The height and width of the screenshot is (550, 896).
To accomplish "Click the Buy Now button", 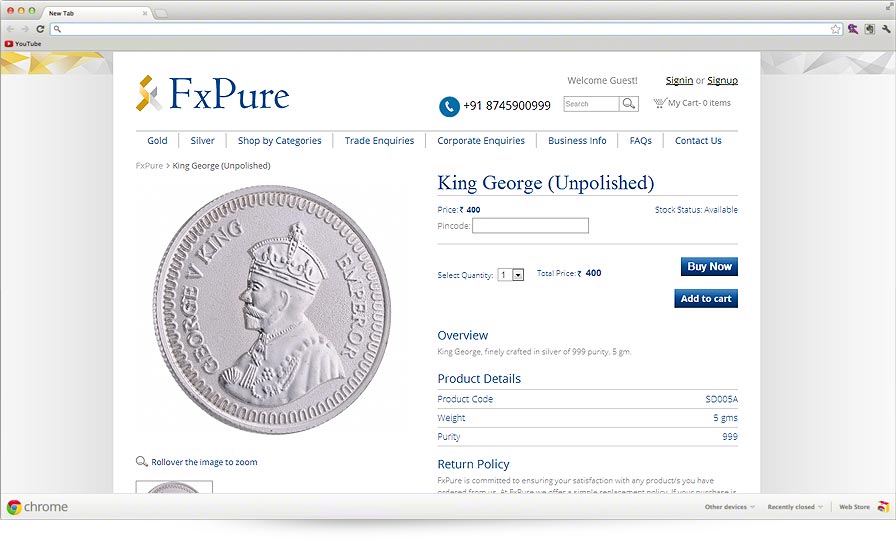I will (709, 266).
